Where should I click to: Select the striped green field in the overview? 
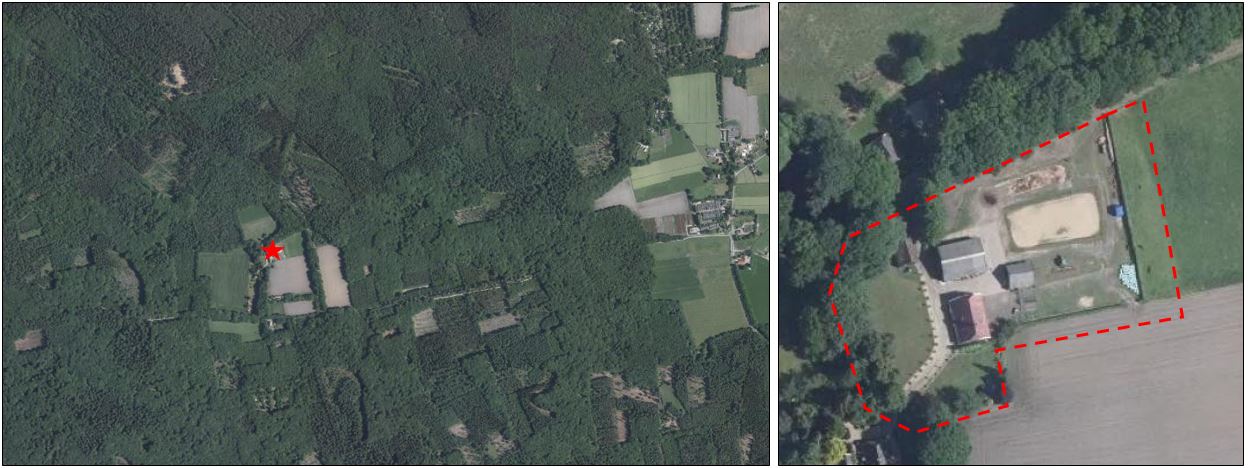pyautogui.click(x=694, y=109)
